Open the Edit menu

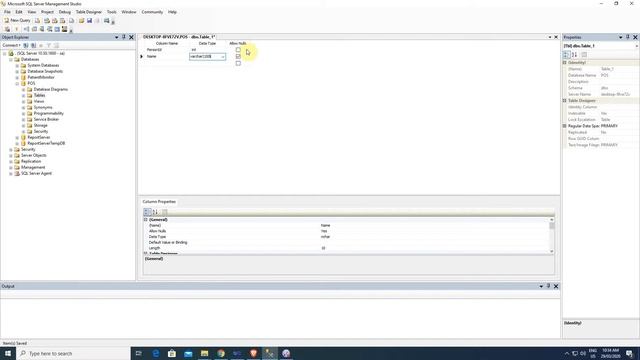coord(19,12)
